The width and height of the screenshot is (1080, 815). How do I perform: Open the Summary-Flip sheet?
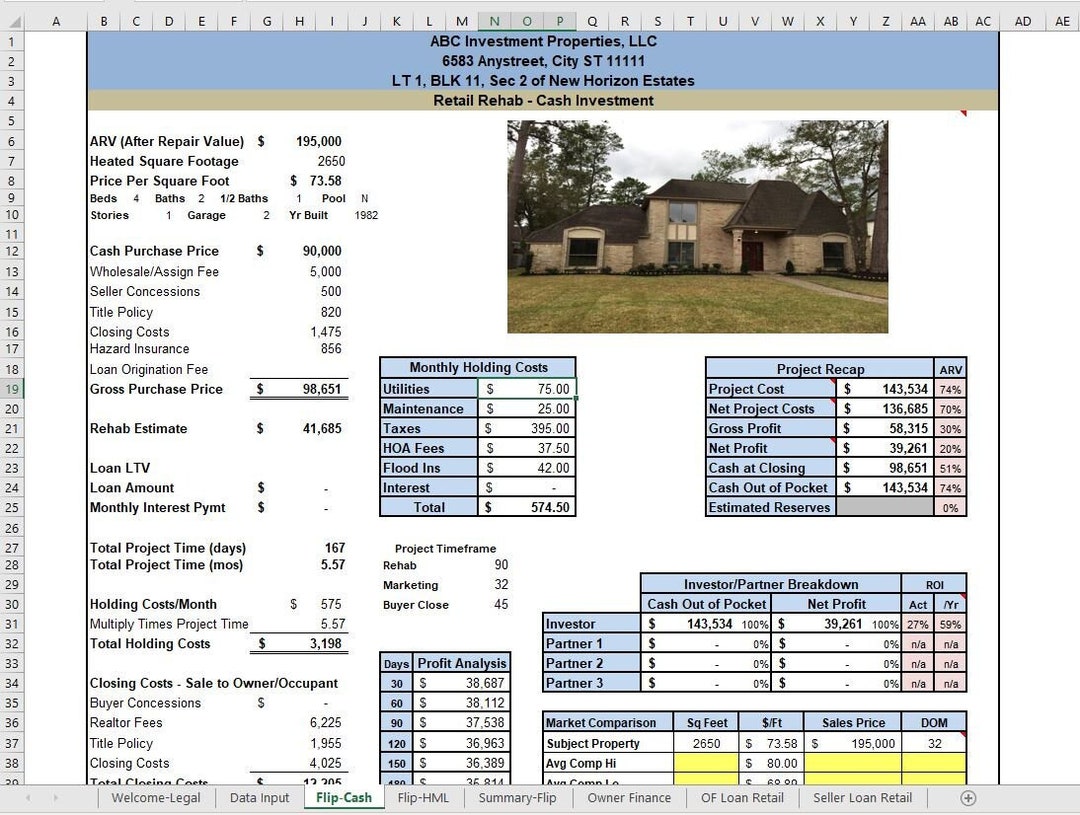pyautogui.click(x=517, y=798)
